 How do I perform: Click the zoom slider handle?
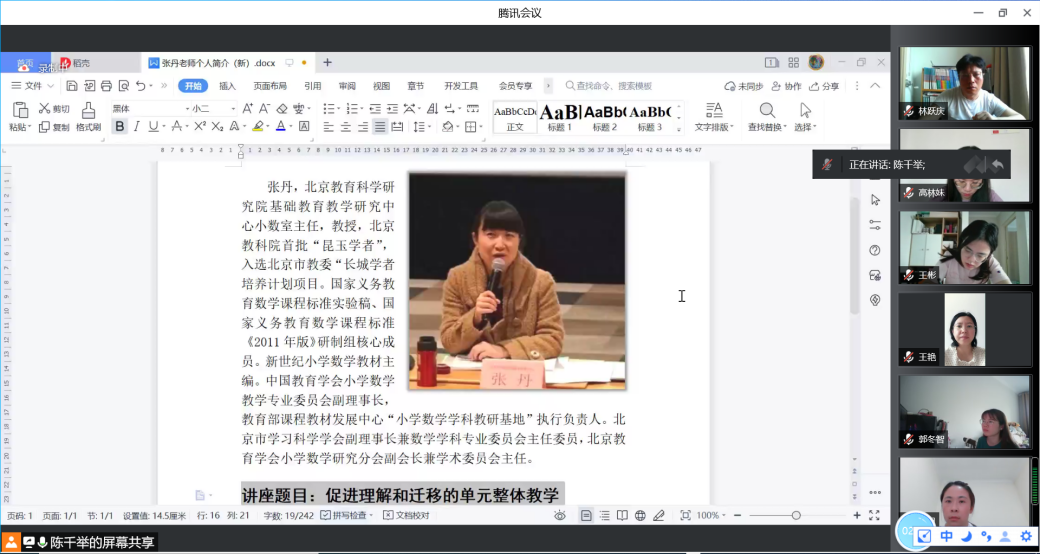796,516
